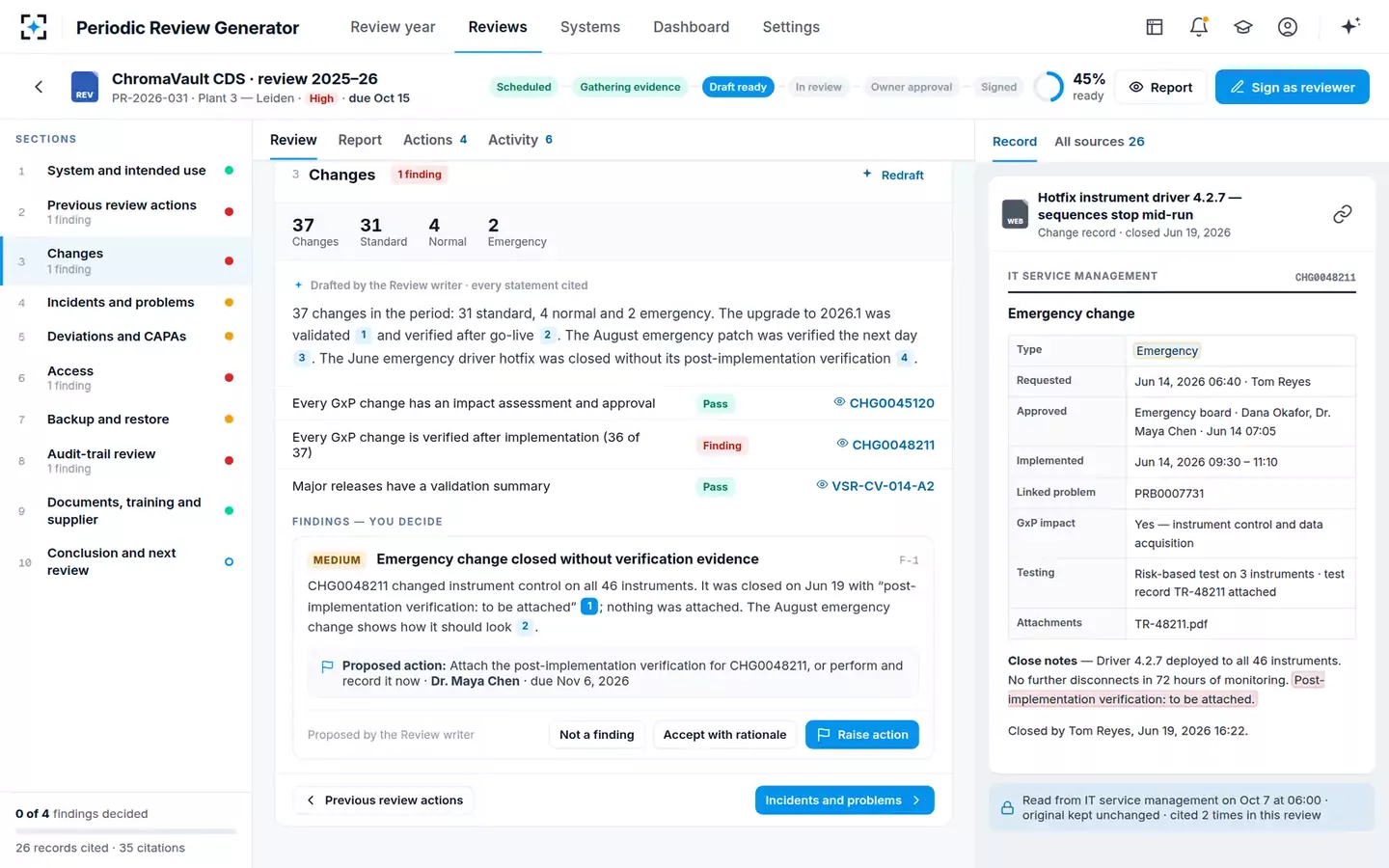Click the High risk badge
Screen dimensions: 1389x868
coord(321,98)
